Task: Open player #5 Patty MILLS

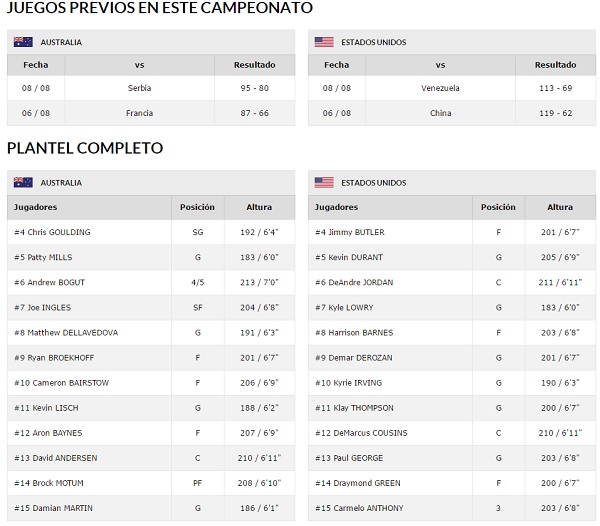Action: (x=43, y=257)
